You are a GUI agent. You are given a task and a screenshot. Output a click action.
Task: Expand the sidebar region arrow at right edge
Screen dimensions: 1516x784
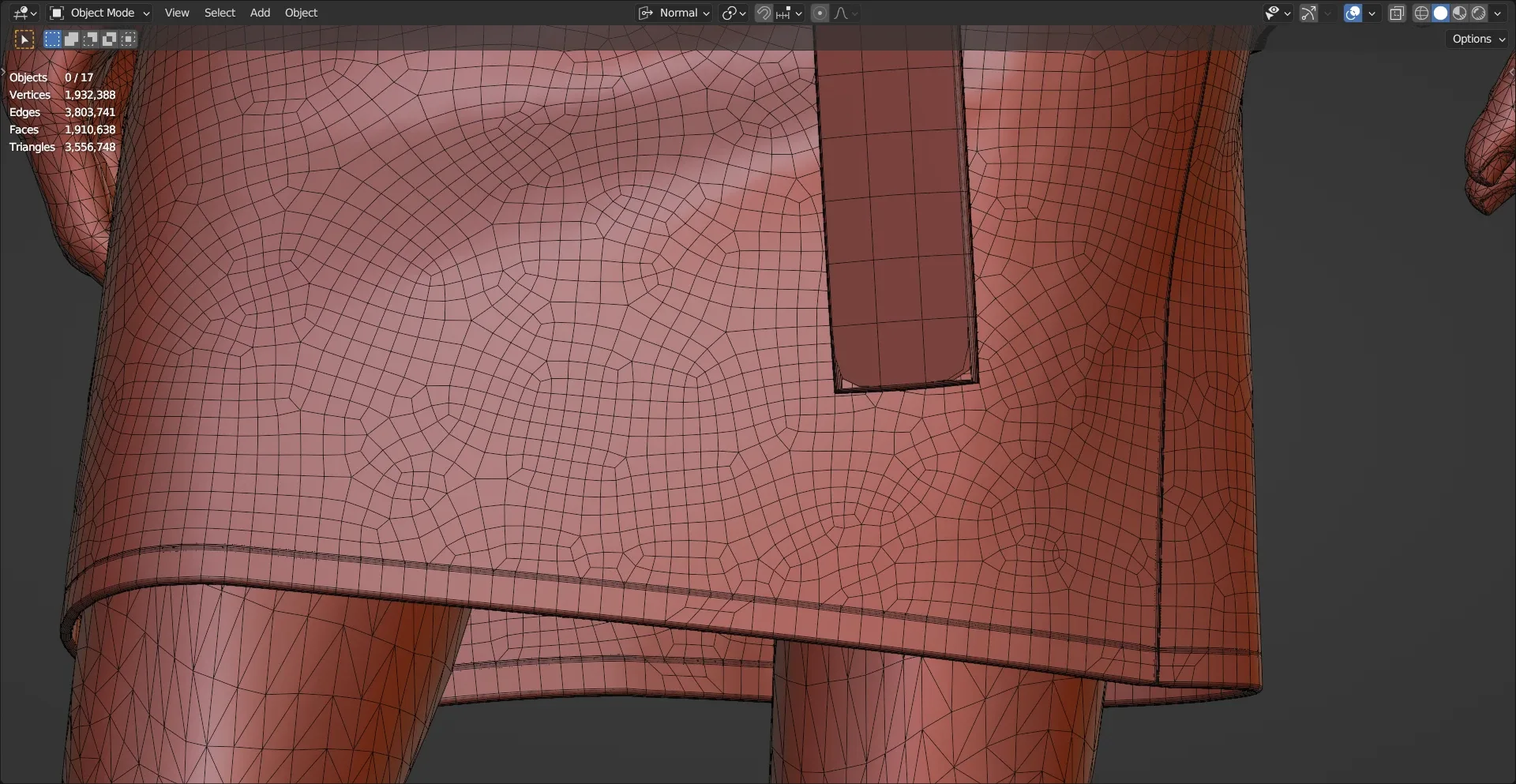pos(1511,72)
